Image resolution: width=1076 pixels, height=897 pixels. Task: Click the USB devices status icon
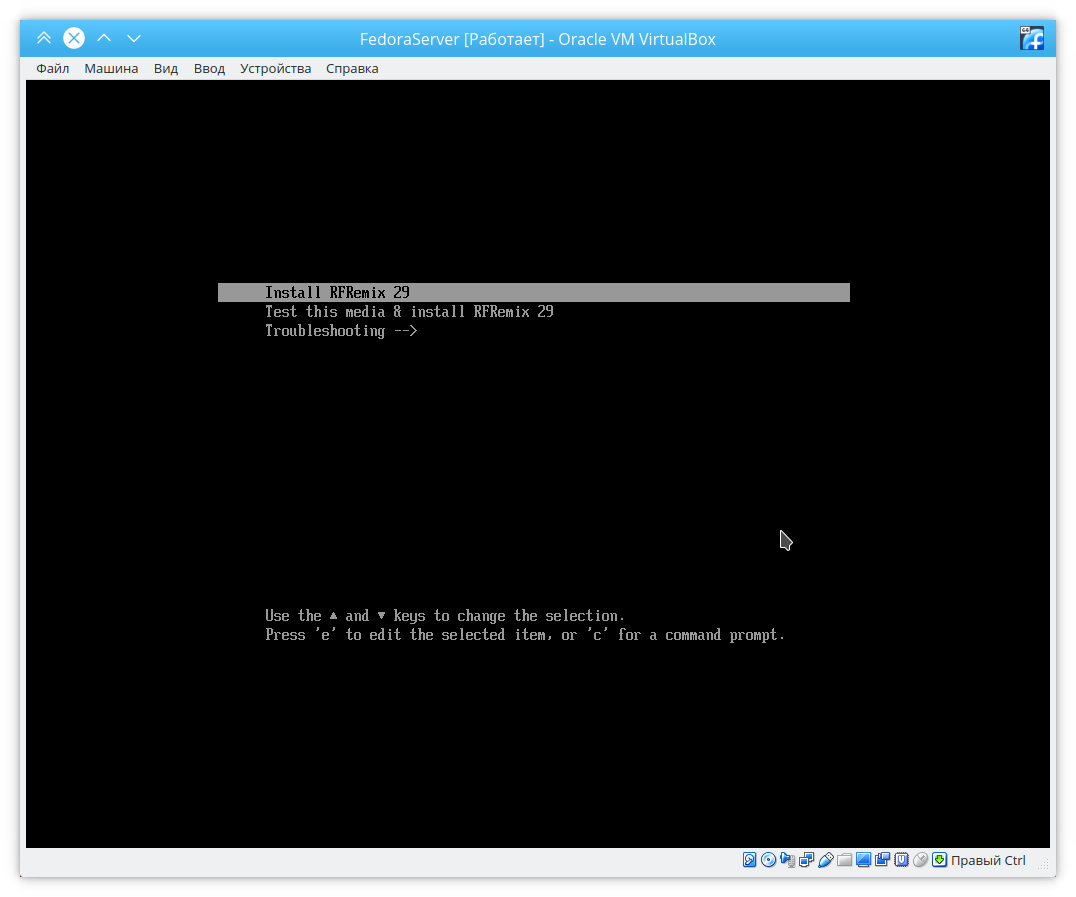[825, 860]
